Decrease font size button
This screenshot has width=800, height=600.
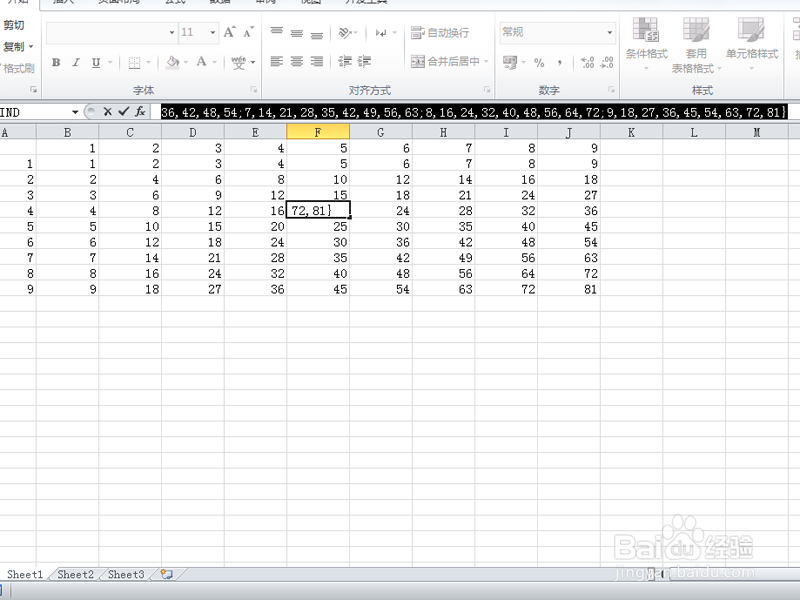point(248,32)
